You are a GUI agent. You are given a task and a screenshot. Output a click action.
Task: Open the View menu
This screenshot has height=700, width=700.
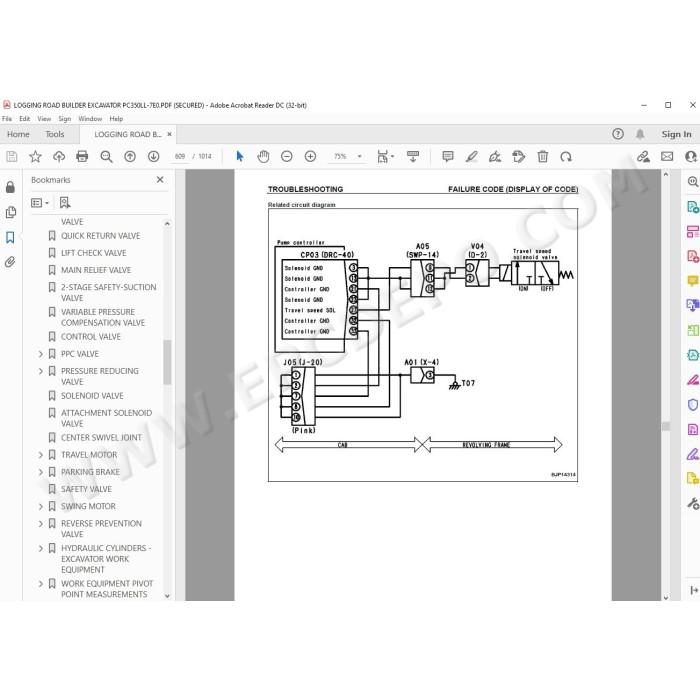click(44, 119)
